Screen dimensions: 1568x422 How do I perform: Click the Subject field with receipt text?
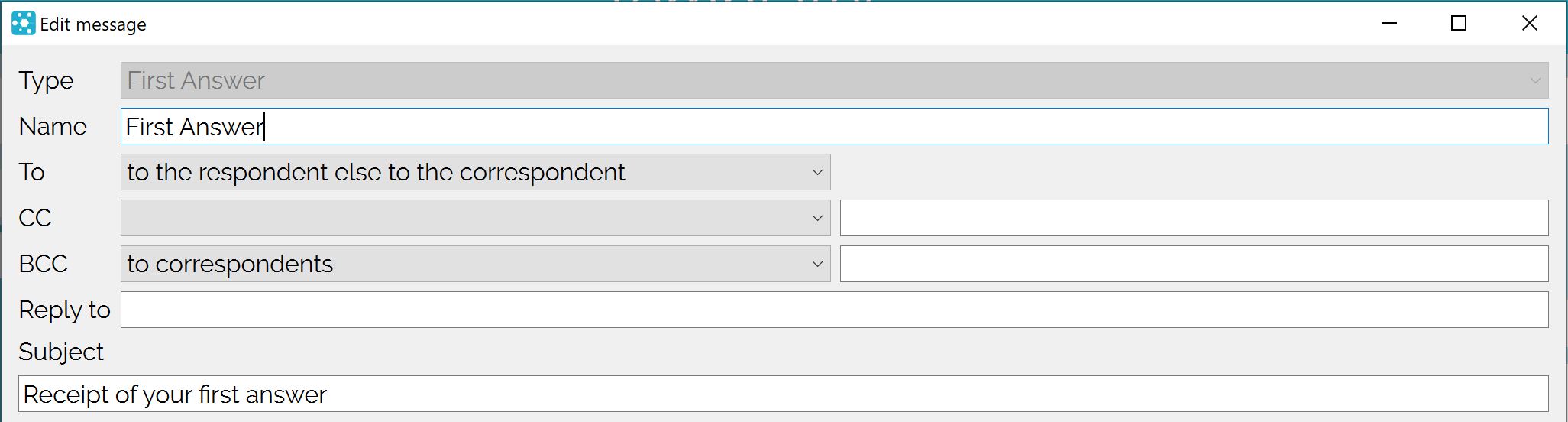(x=784, y=394)
